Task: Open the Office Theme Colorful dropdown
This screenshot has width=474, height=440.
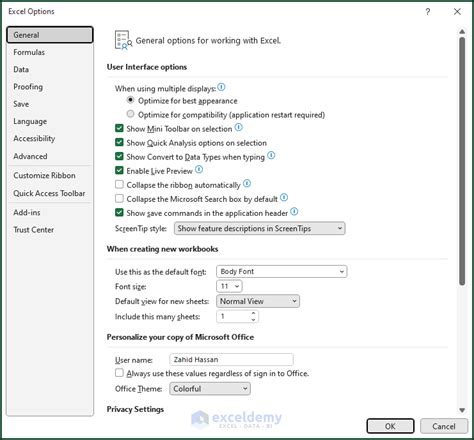Action: tap(210, 389)
